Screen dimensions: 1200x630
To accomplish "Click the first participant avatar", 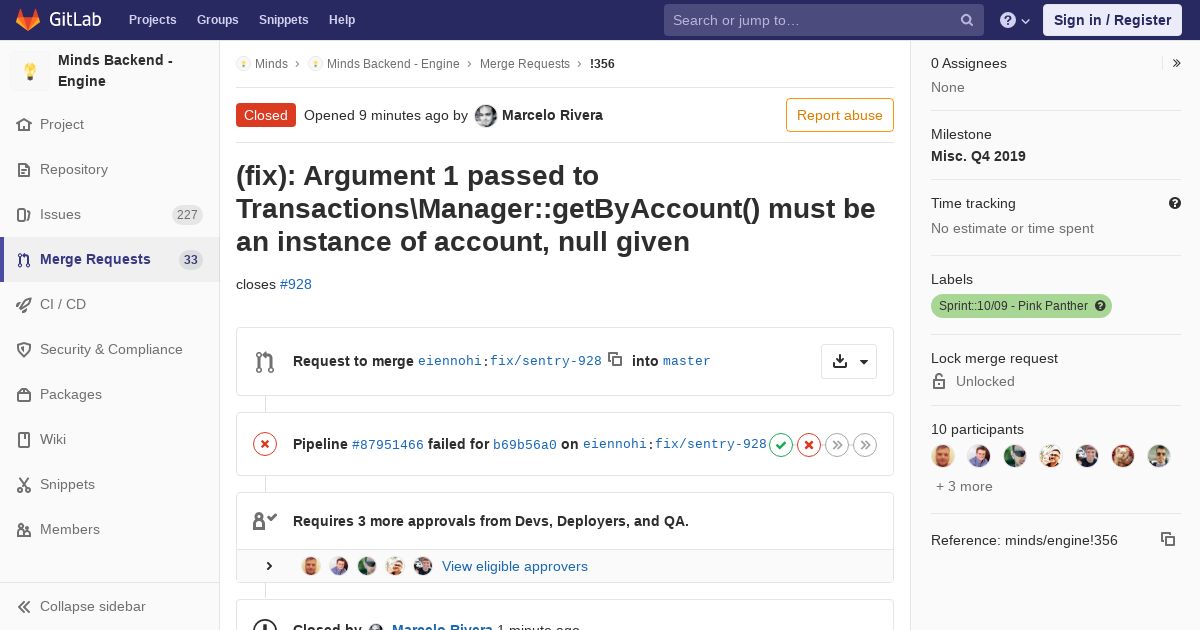I will (x=943, y=456).
